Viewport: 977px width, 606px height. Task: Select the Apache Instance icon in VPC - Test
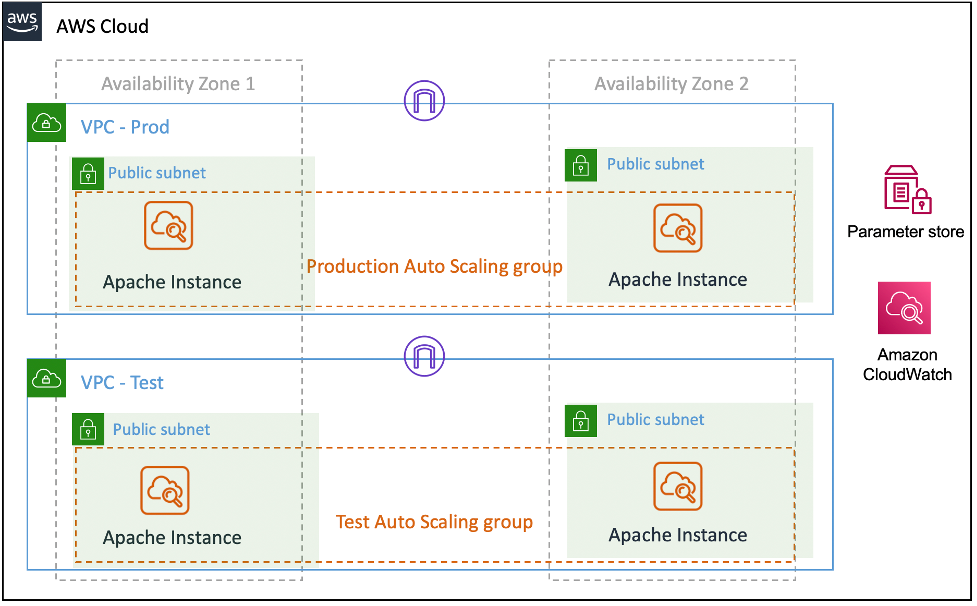tap(166, 491)
